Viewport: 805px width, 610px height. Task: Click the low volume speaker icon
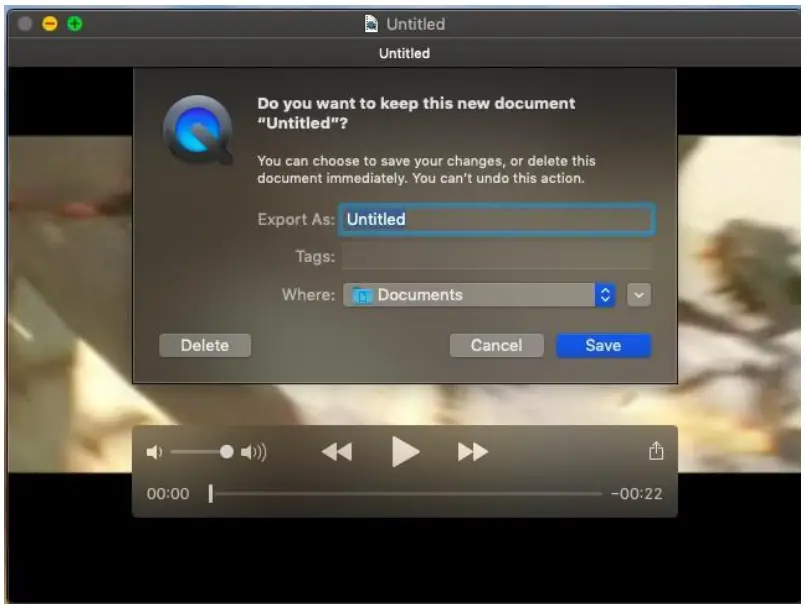tap(154, 452)
